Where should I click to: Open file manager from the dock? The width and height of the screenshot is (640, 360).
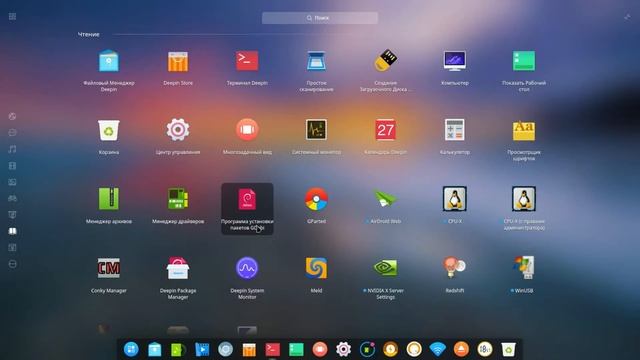[x=155, y=349]
